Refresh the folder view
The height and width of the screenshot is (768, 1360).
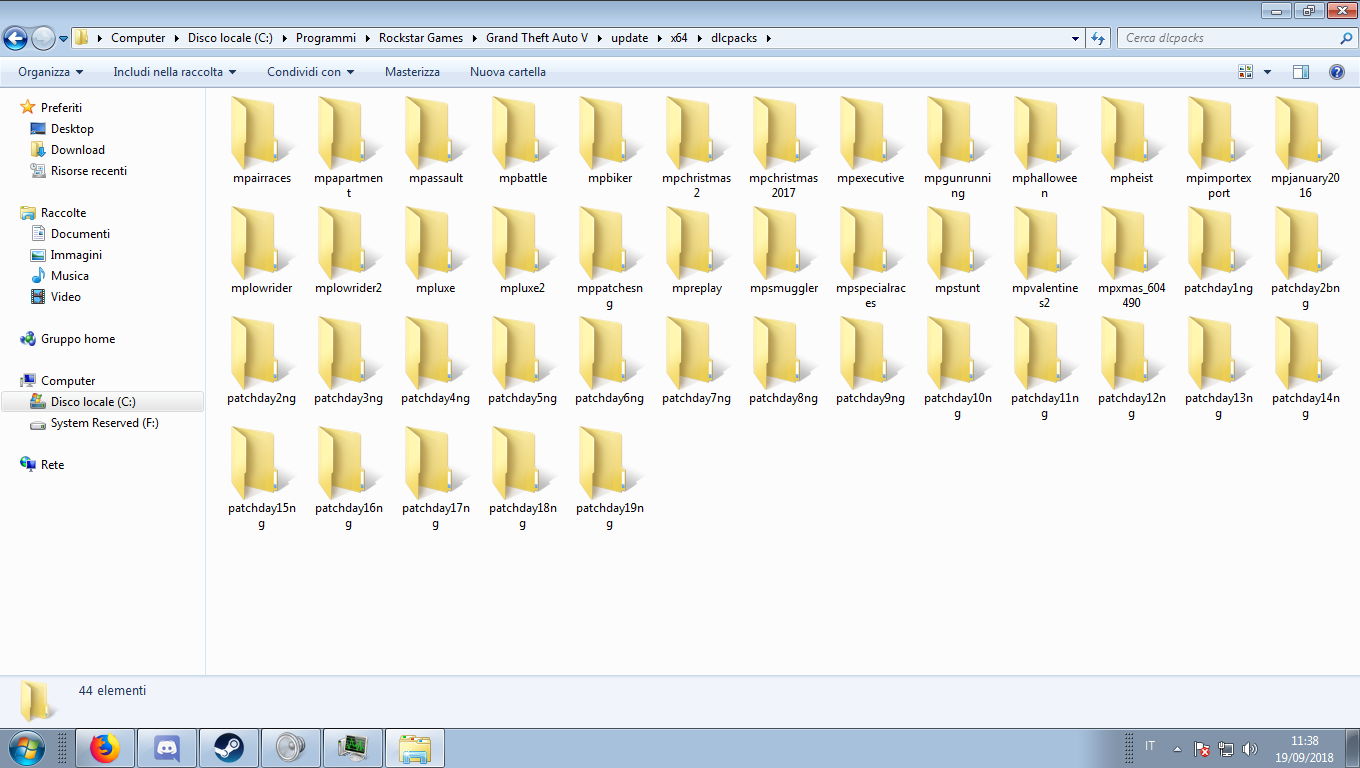(x=1098, y=38)
